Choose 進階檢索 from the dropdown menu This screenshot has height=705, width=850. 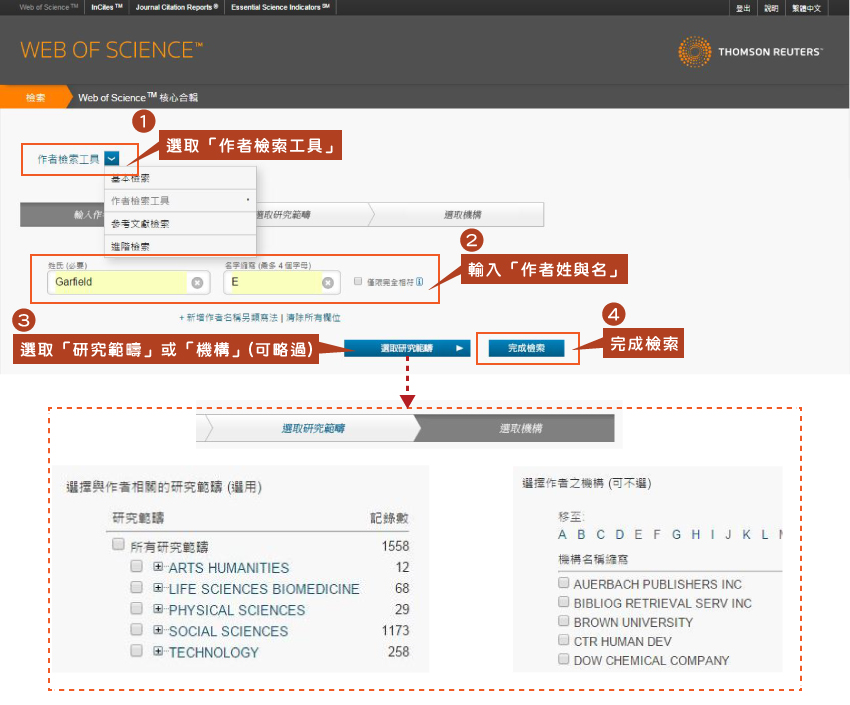[x=180, y=245]
